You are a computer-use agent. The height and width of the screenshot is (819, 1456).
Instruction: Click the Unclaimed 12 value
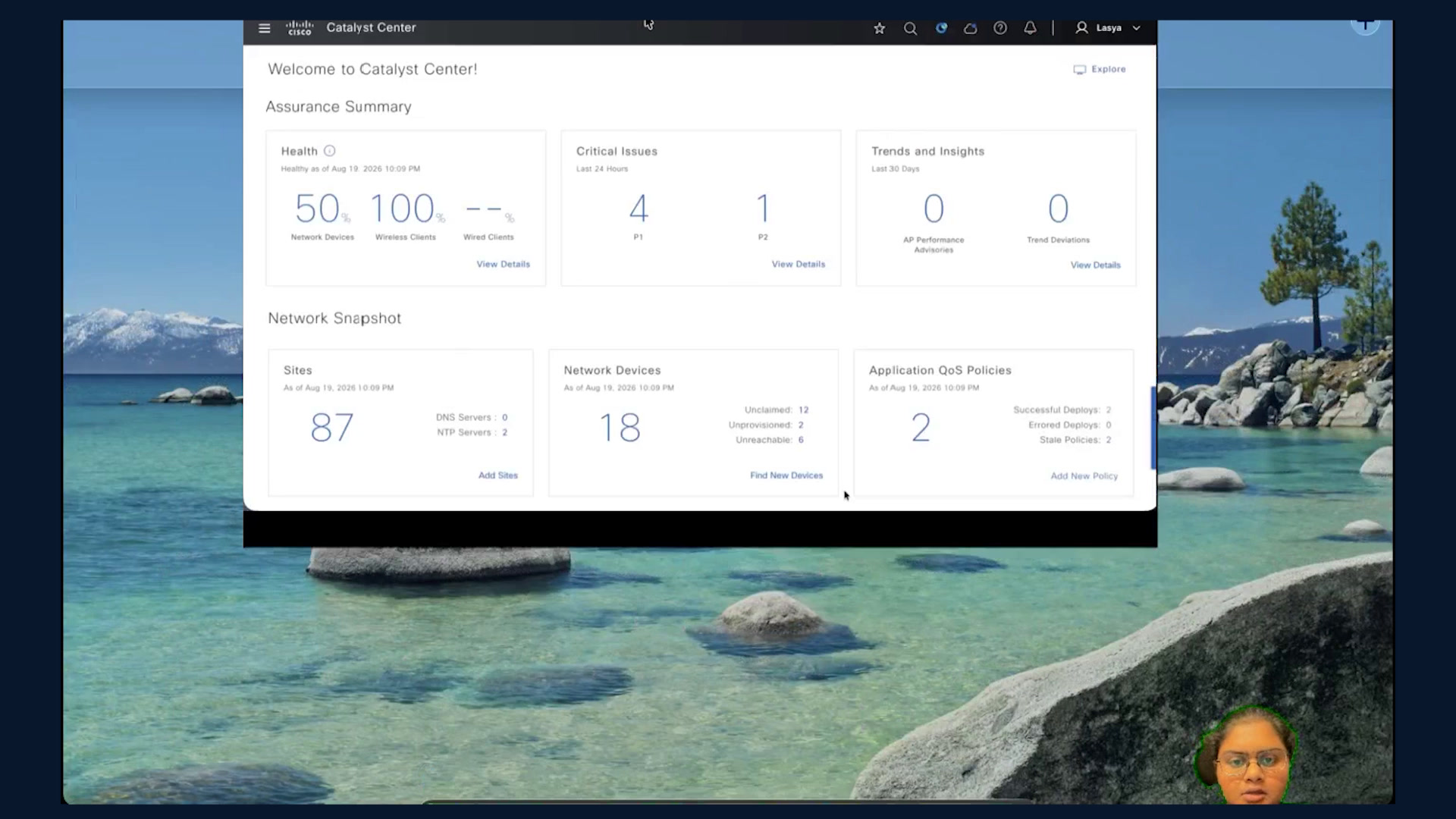[803, 409]
